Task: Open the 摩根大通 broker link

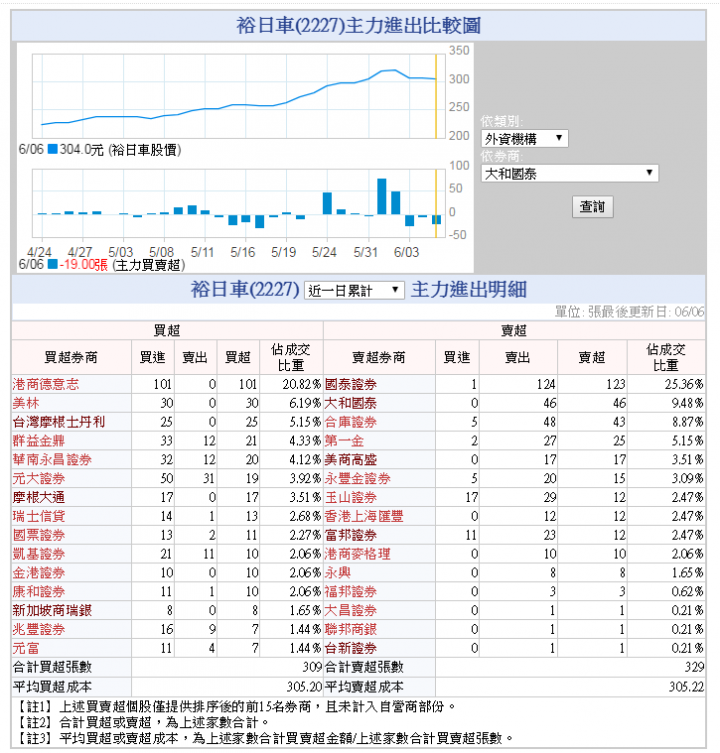Action: [x=39, y=497]
